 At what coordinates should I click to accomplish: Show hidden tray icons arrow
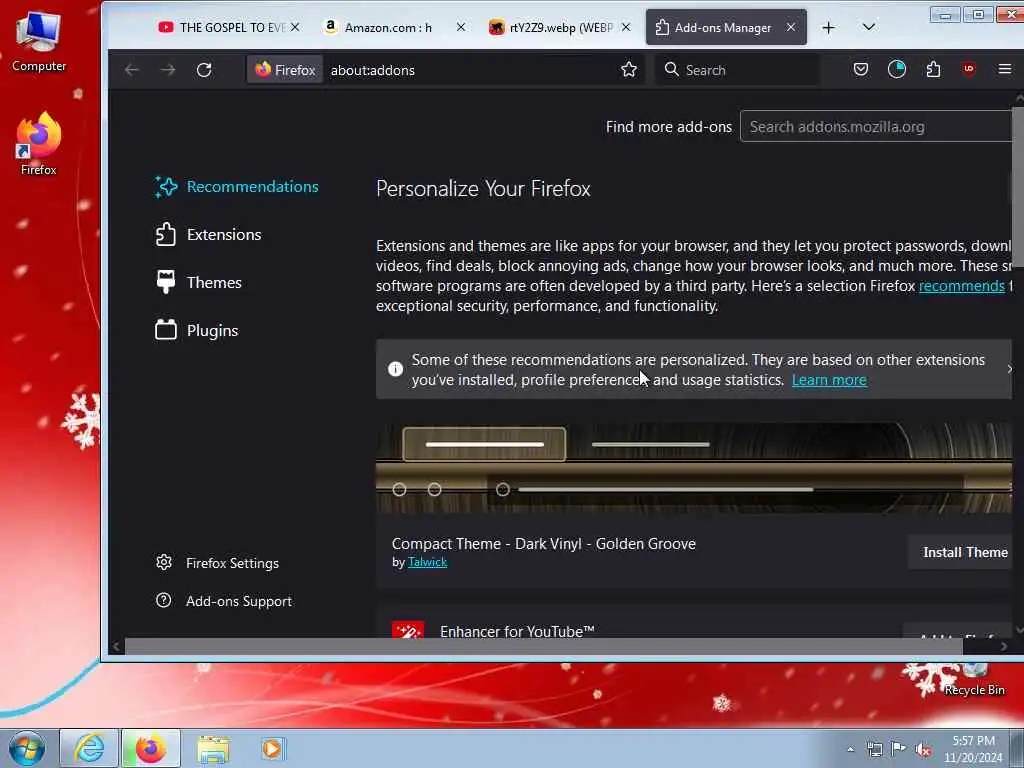click(850, 750)
